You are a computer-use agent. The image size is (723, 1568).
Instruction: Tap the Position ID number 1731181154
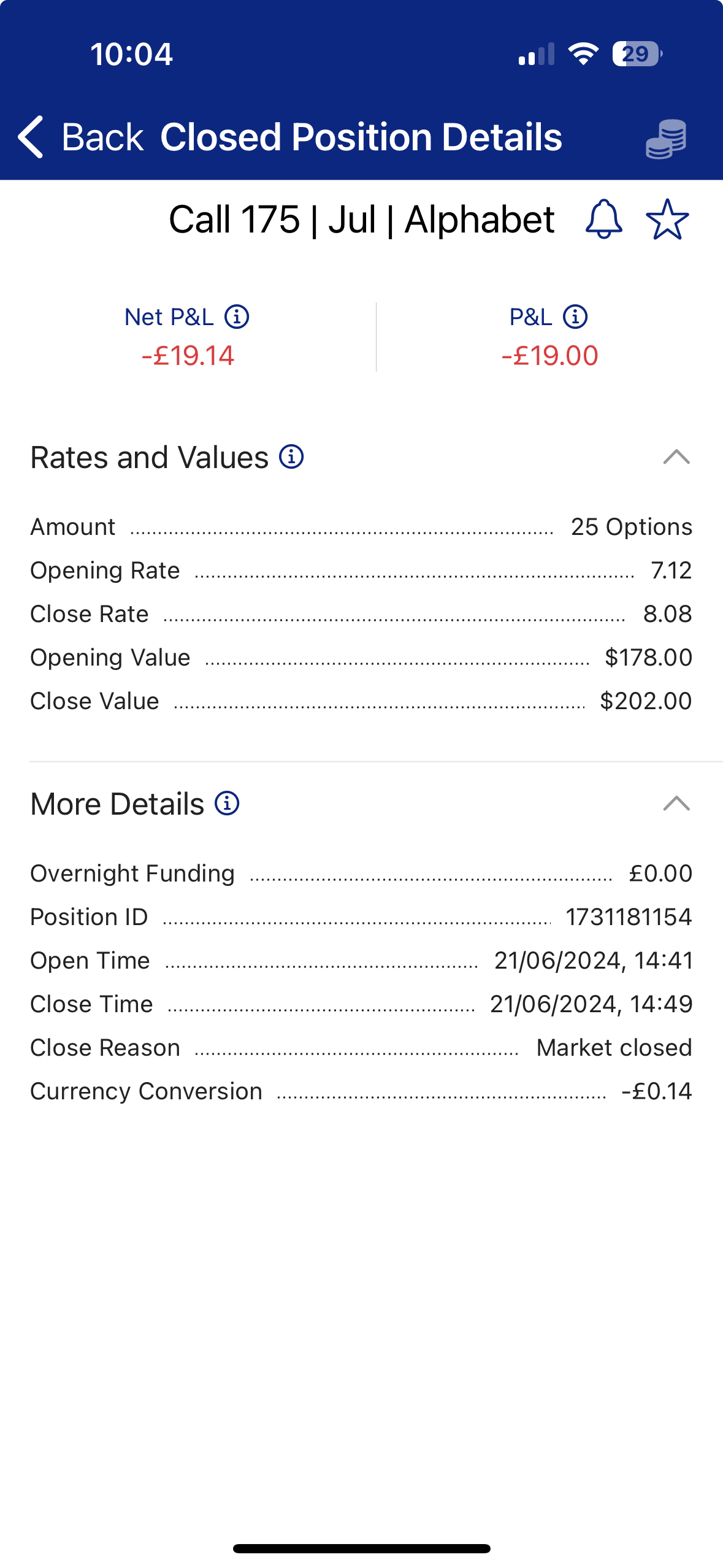click(x=629, y=917)
